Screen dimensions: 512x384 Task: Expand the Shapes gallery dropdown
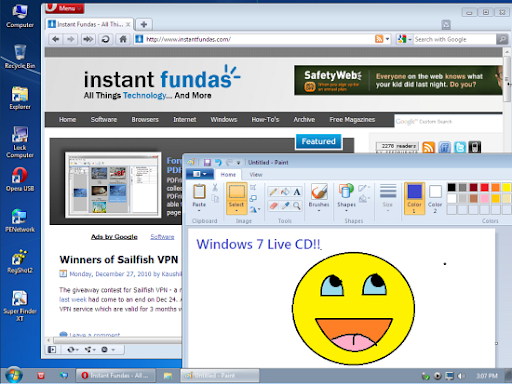pos(346,198)
